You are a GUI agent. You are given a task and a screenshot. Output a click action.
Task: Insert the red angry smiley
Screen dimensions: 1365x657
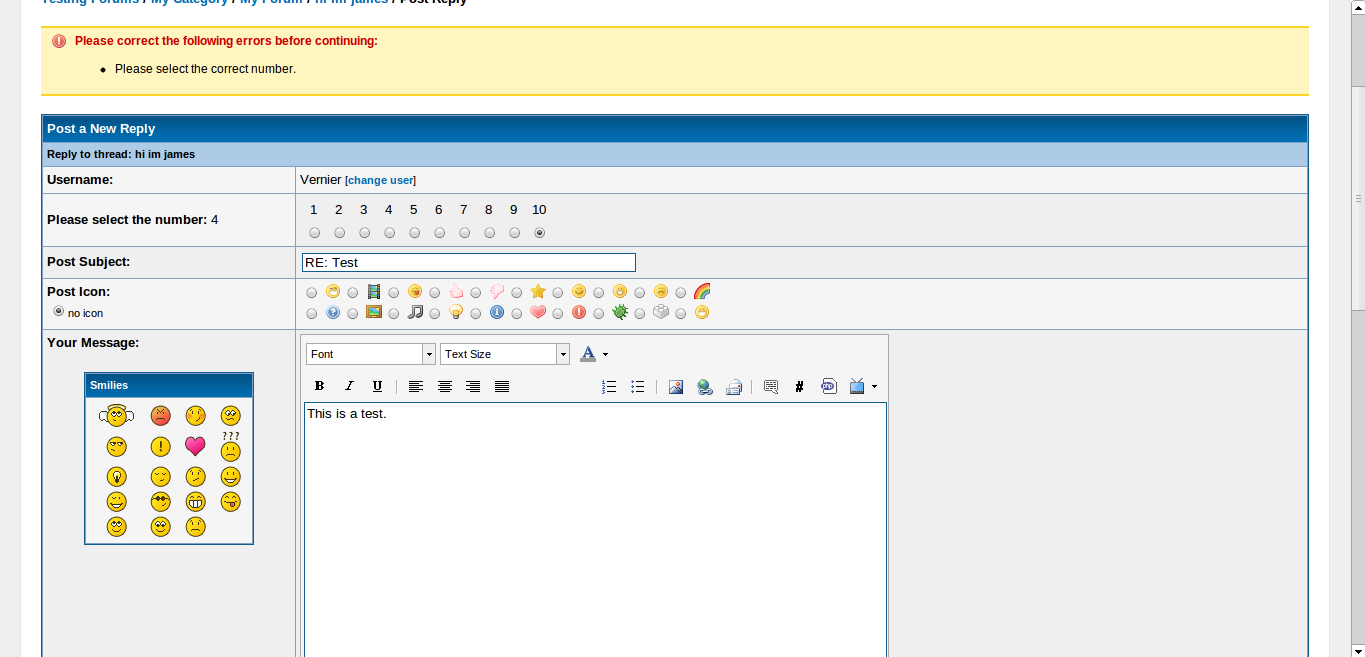tap(161, 415)
